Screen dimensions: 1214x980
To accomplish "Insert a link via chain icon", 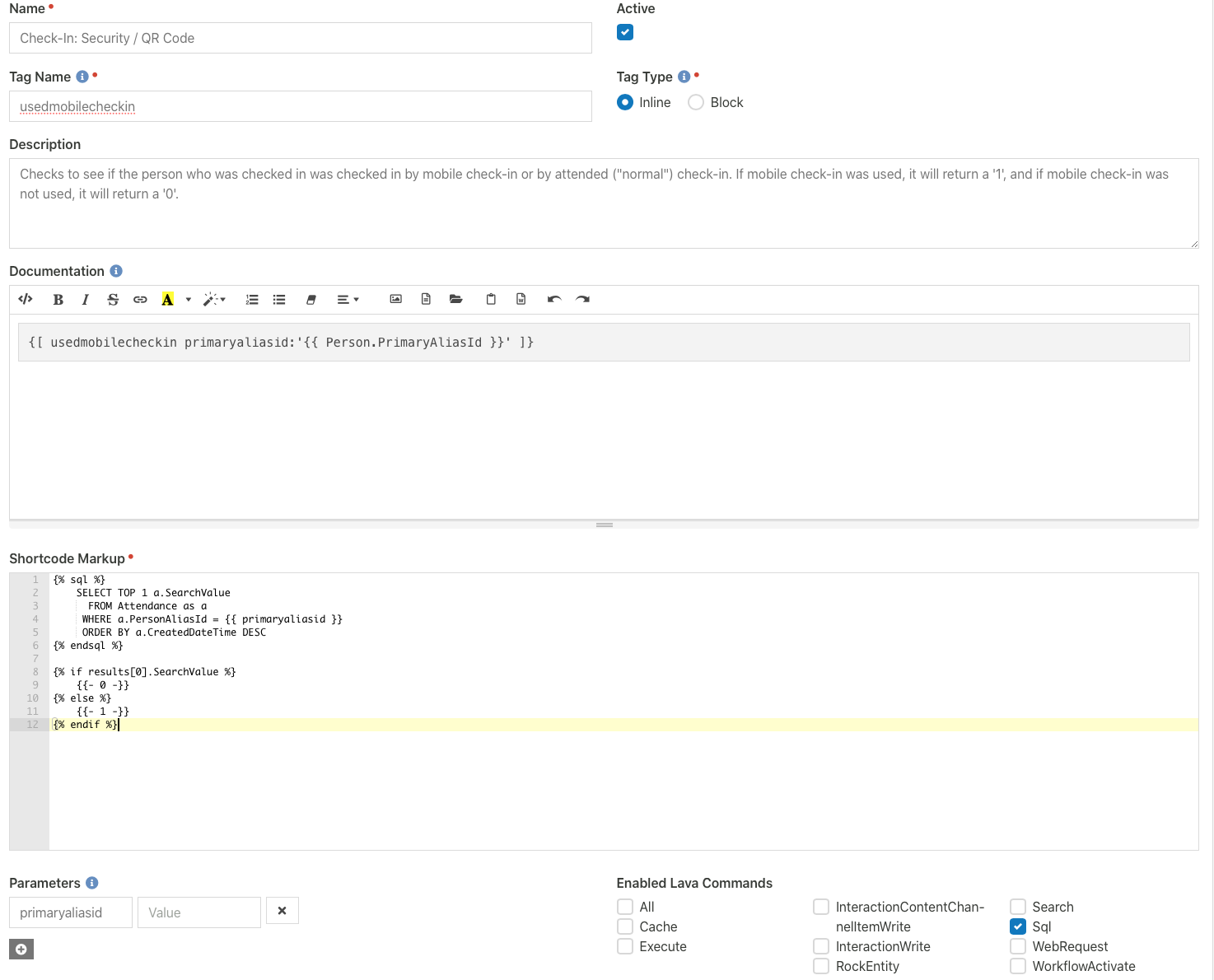I will click(x=140, y=299).
